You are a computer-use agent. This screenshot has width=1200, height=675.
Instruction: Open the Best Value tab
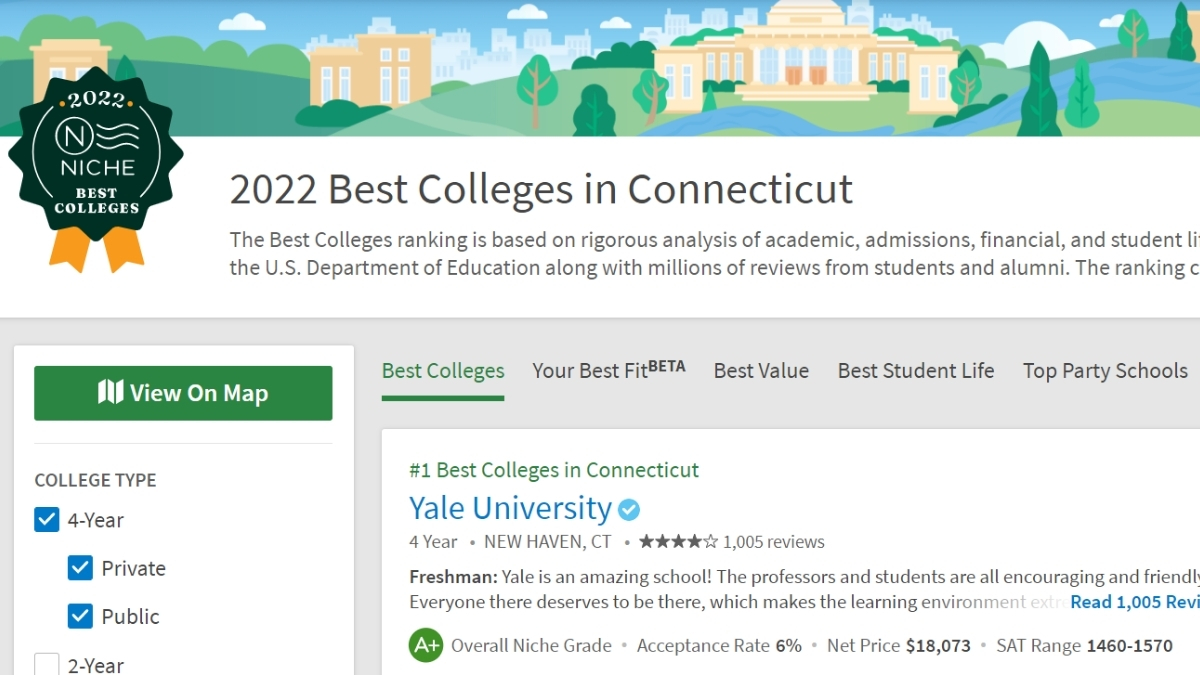point(761,371)
